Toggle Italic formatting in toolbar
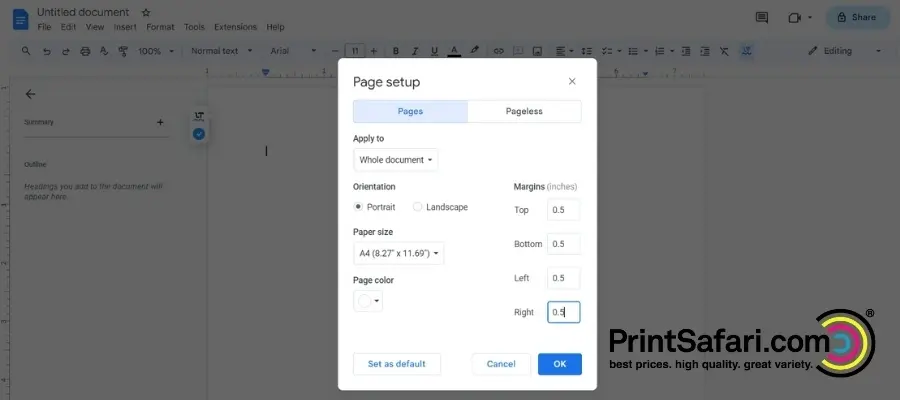900x400 pixels. coord(415,51)
